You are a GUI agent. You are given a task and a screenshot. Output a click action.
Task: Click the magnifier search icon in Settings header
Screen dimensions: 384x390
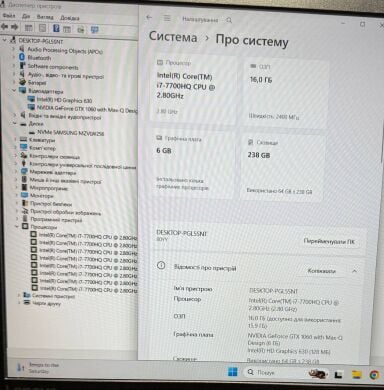(x=229, y=20)
